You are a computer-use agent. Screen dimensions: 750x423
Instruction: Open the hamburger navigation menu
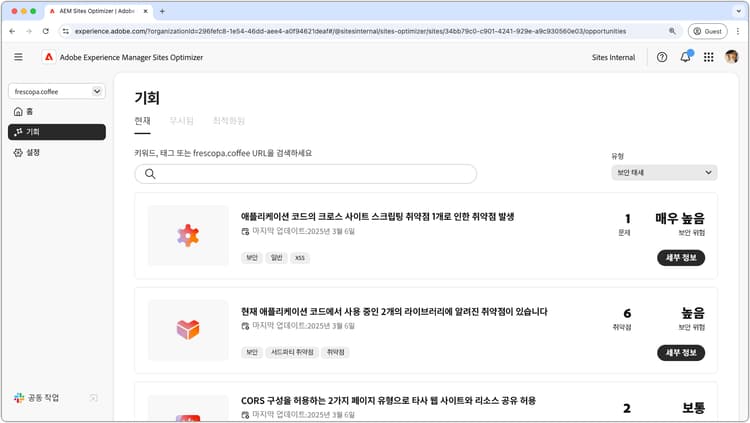tap(18, 57)
